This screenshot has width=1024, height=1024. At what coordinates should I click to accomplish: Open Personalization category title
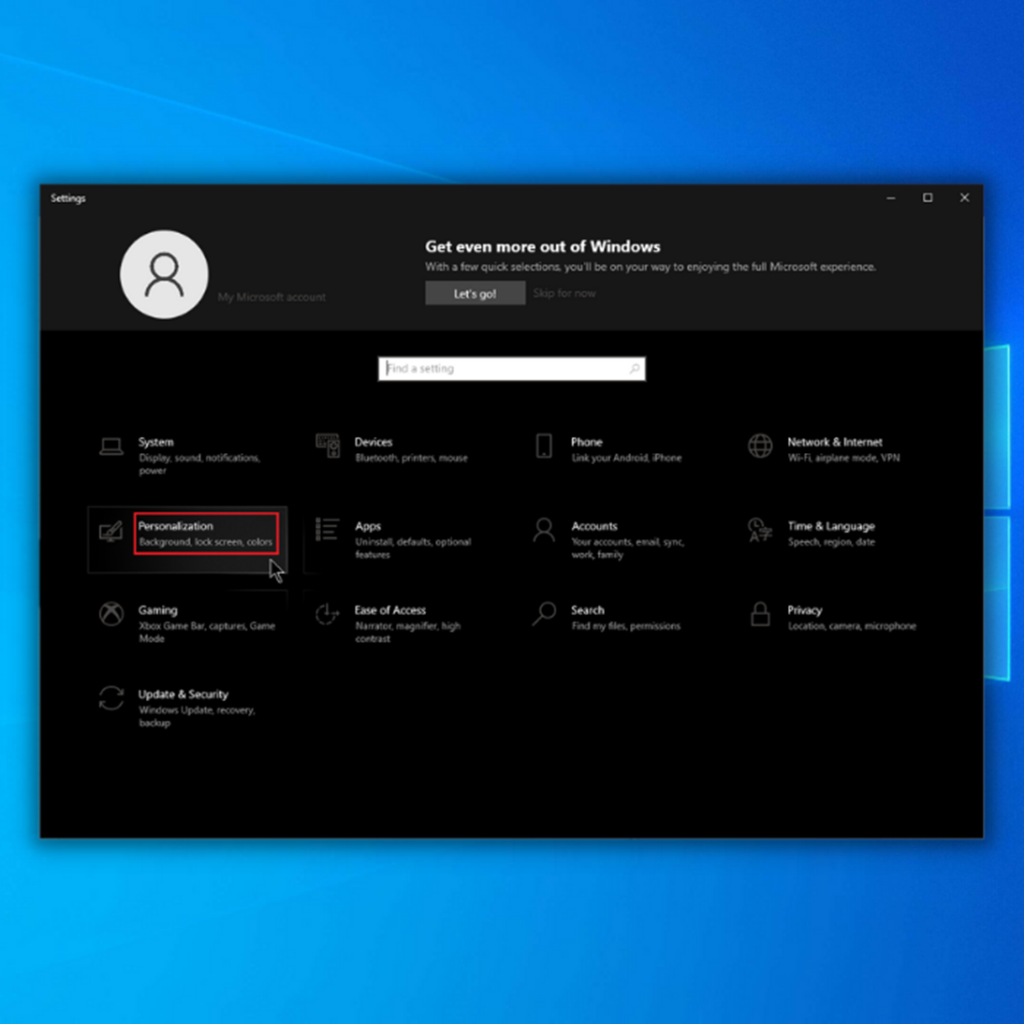coord(176,526)
